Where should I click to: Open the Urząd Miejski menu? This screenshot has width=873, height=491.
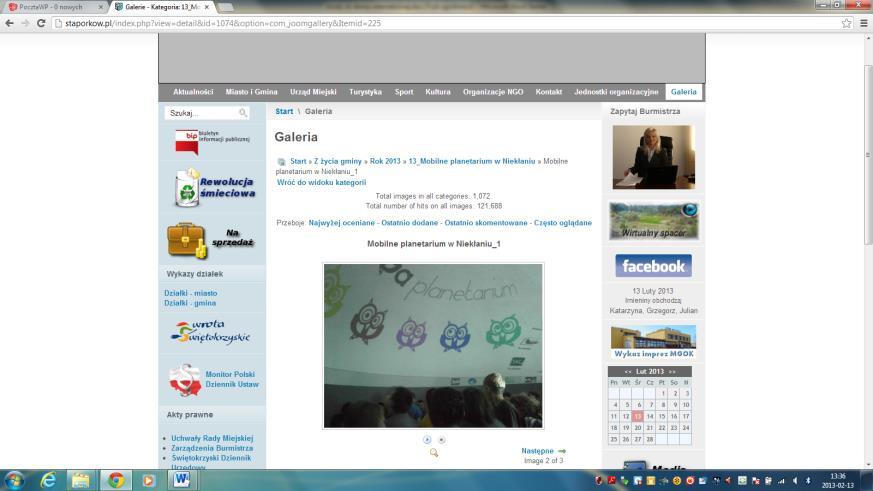[313, 92]
